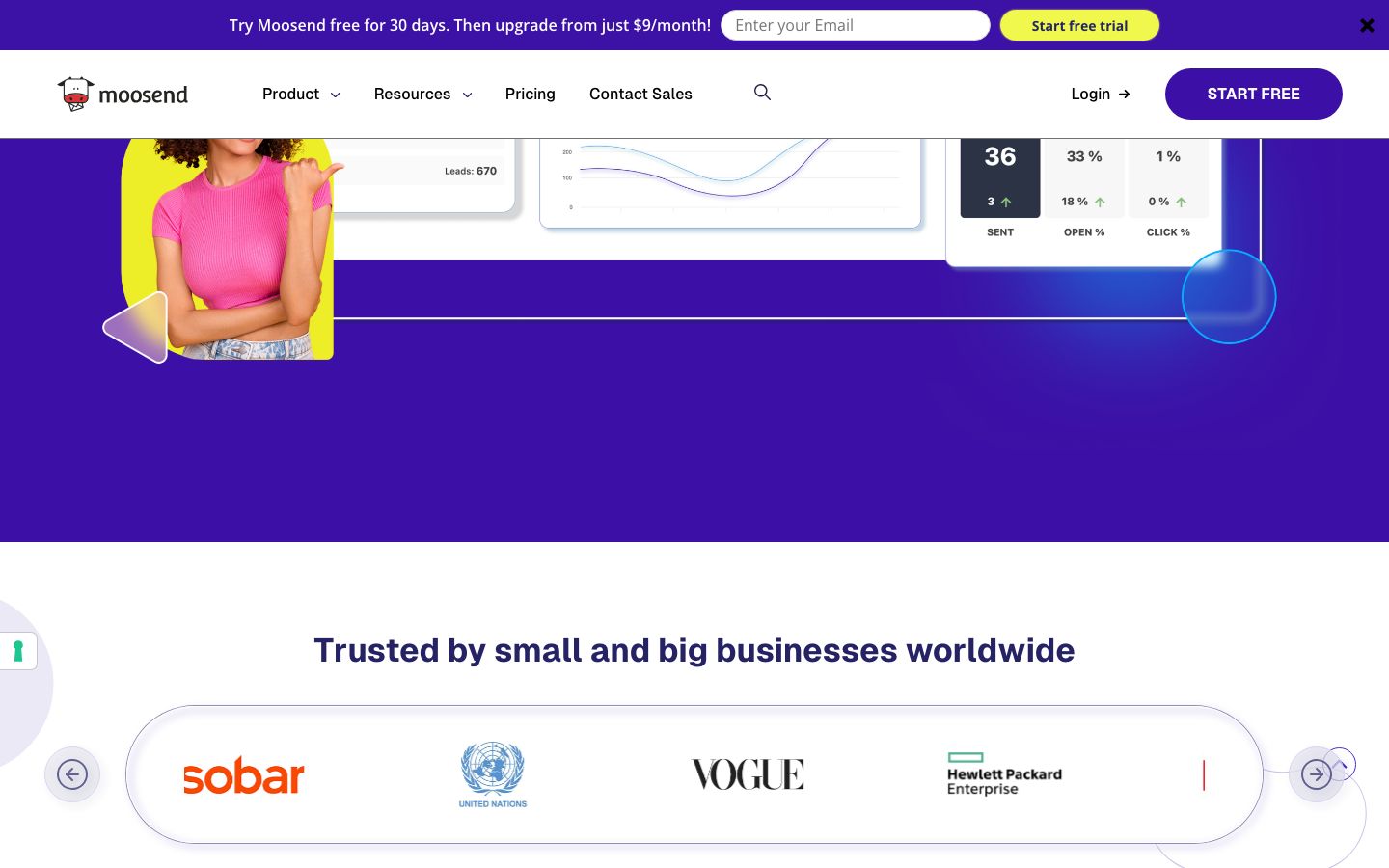Click the VOGUE logo
Viewport: 1389px width, 868px height.
coord(748,774)
